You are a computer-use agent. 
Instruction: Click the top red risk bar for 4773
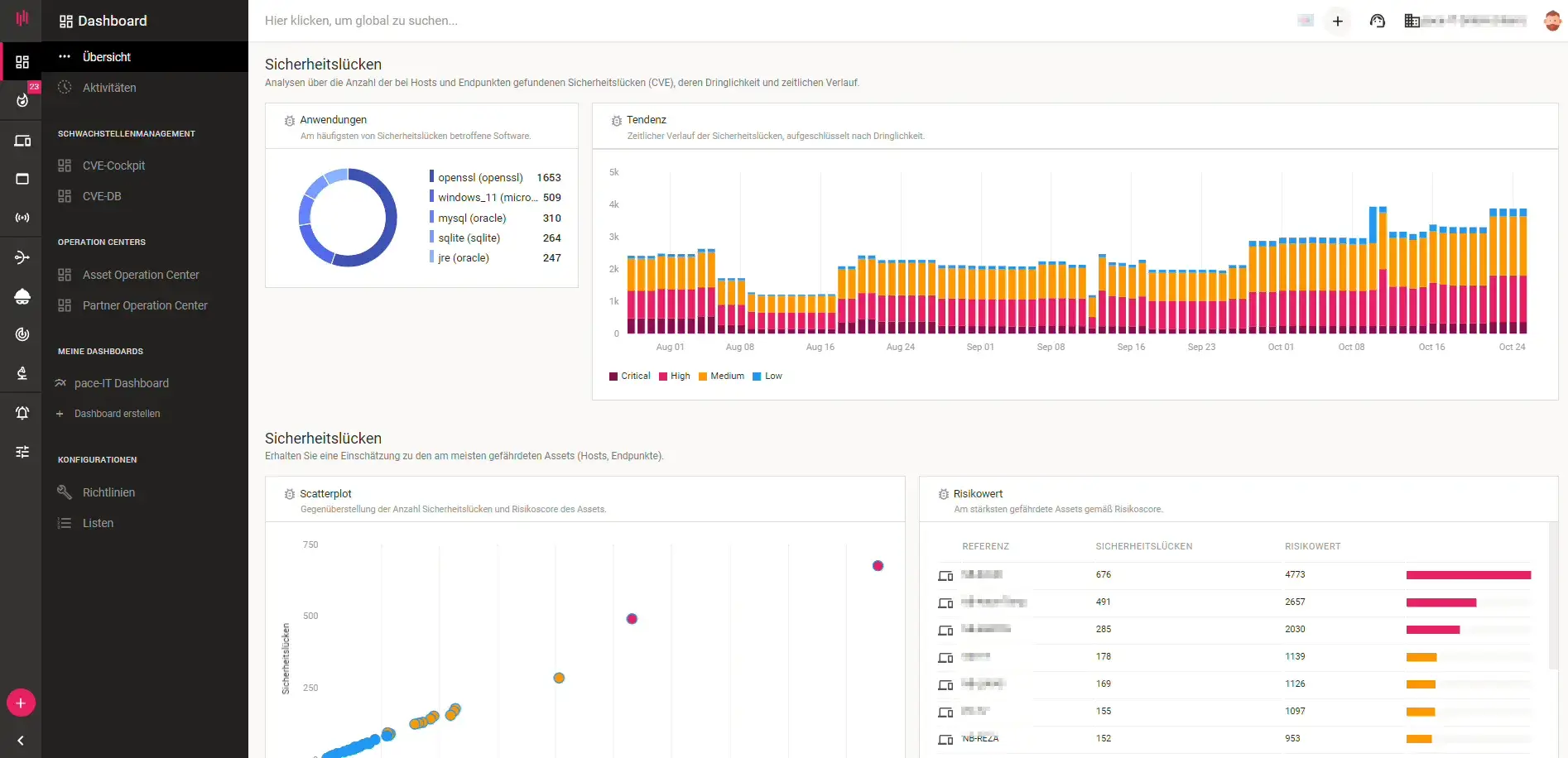1468,574
